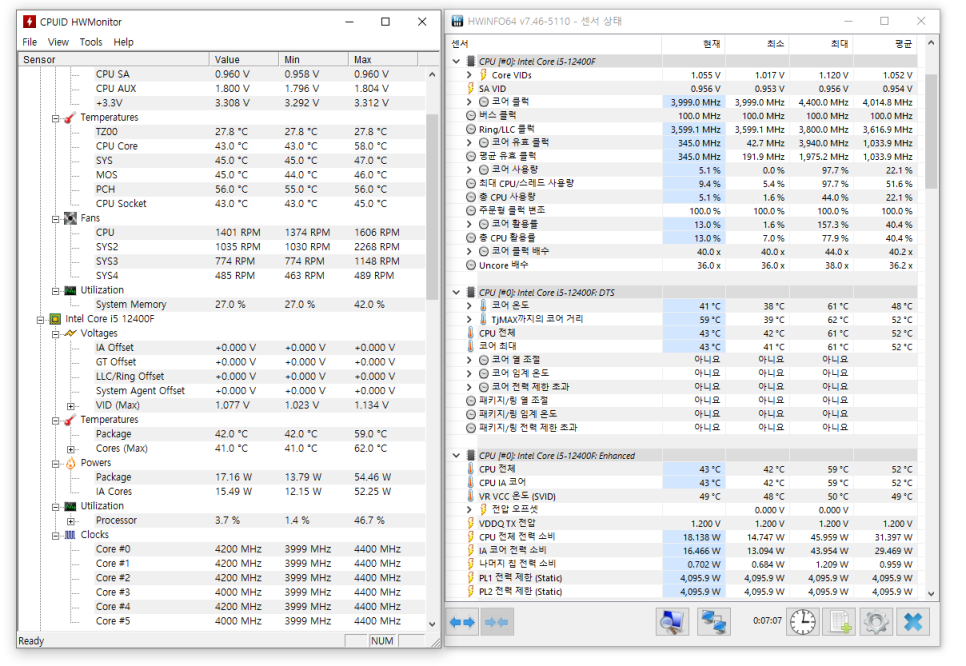Start logging with HWiNFO sheet-plus icon
966x666 pixels.
[840, 622]
